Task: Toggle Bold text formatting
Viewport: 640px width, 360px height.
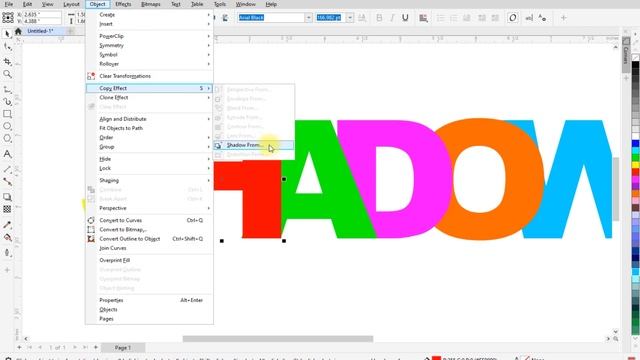Action: (379, 18)
